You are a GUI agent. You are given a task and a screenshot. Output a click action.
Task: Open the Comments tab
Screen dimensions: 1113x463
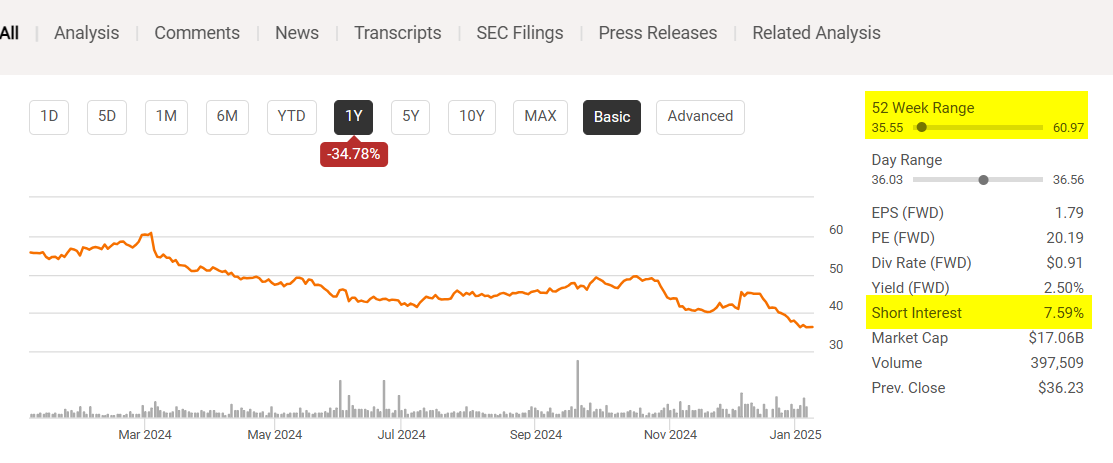point(197,33)
